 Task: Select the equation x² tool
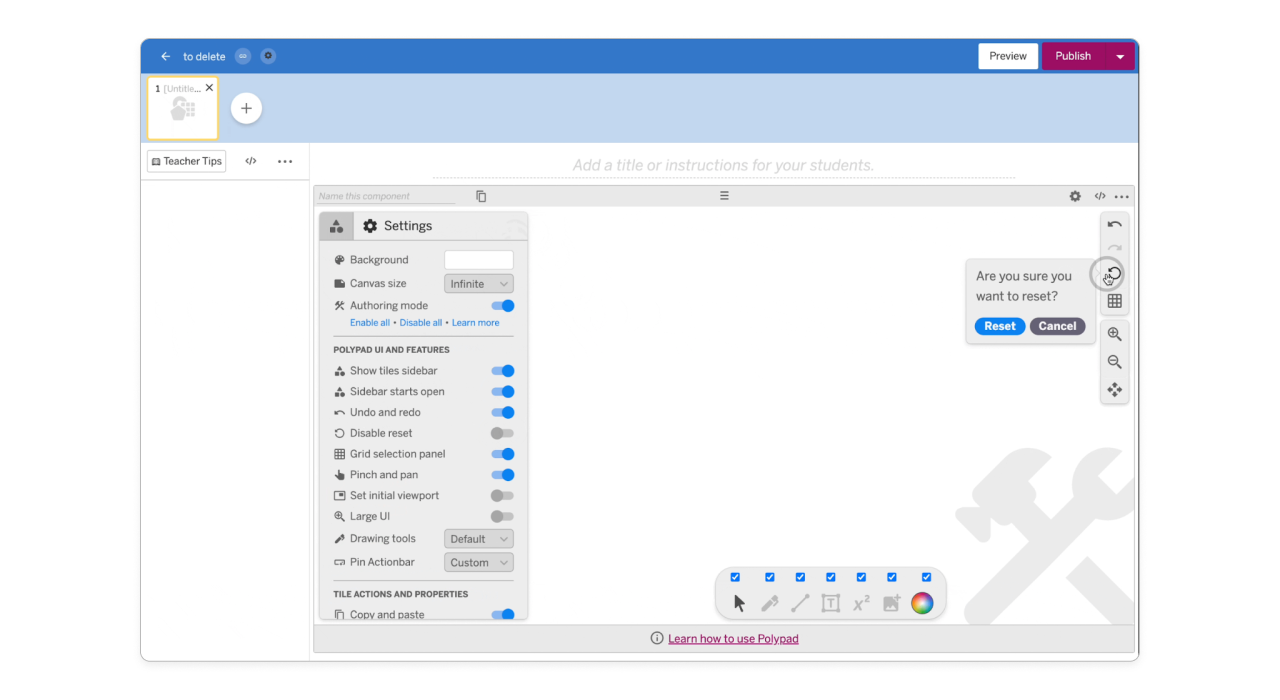tap(861, 602)
